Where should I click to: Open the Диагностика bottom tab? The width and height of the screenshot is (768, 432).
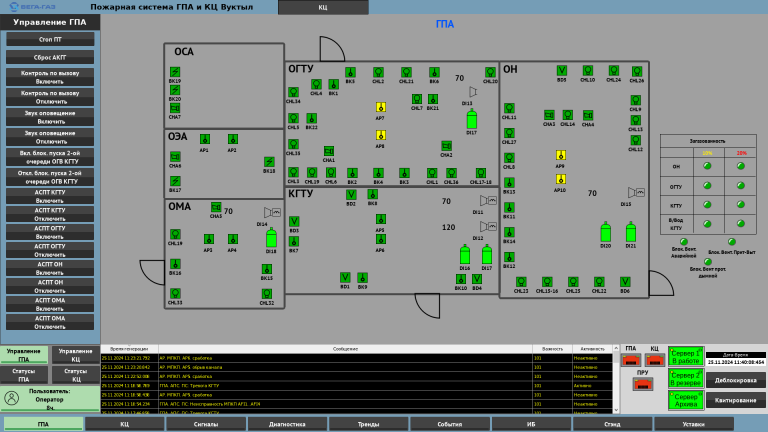(x=287, y=424)
